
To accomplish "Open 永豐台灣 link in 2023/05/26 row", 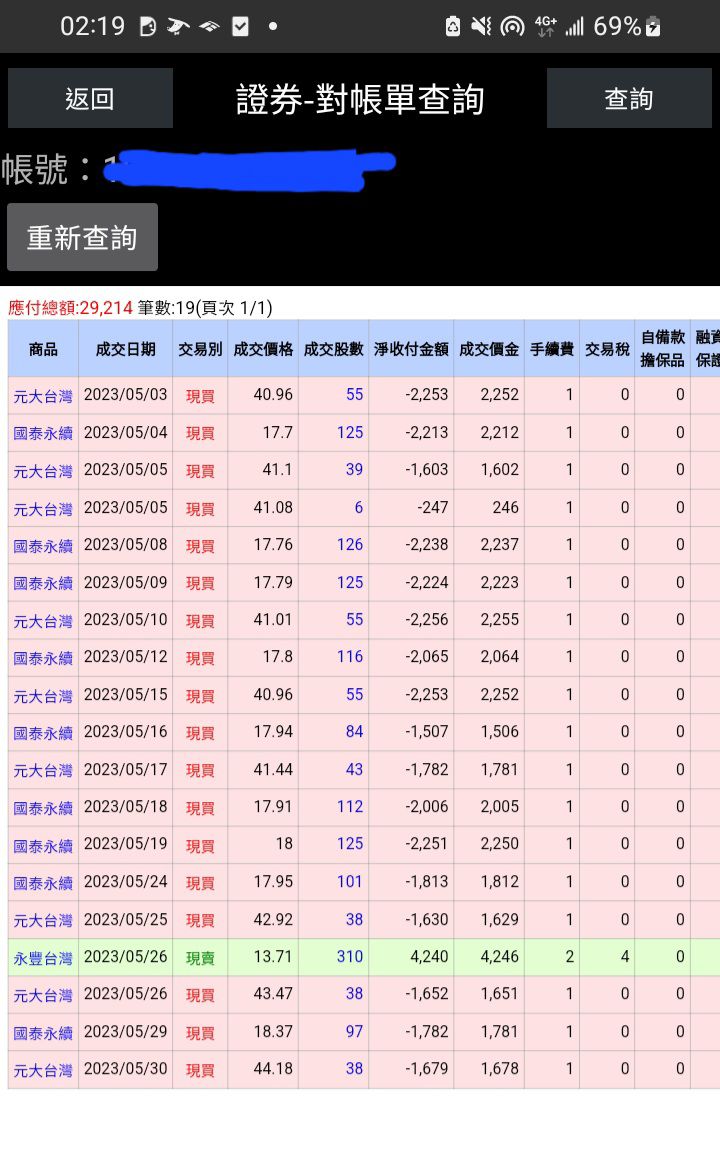I will coord(43,959).
